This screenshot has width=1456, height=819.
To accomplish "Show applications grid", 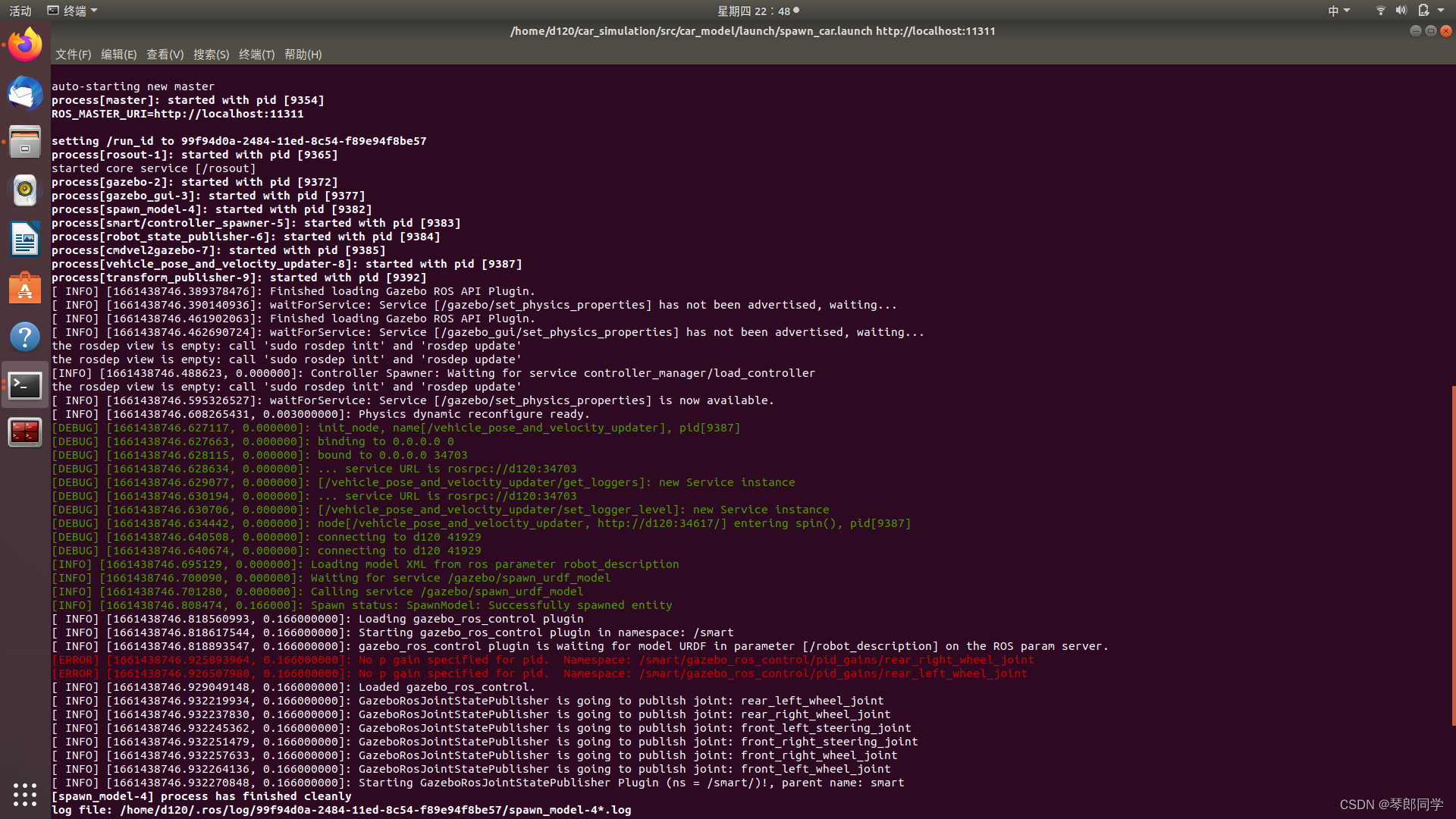I will pos(25,794).
